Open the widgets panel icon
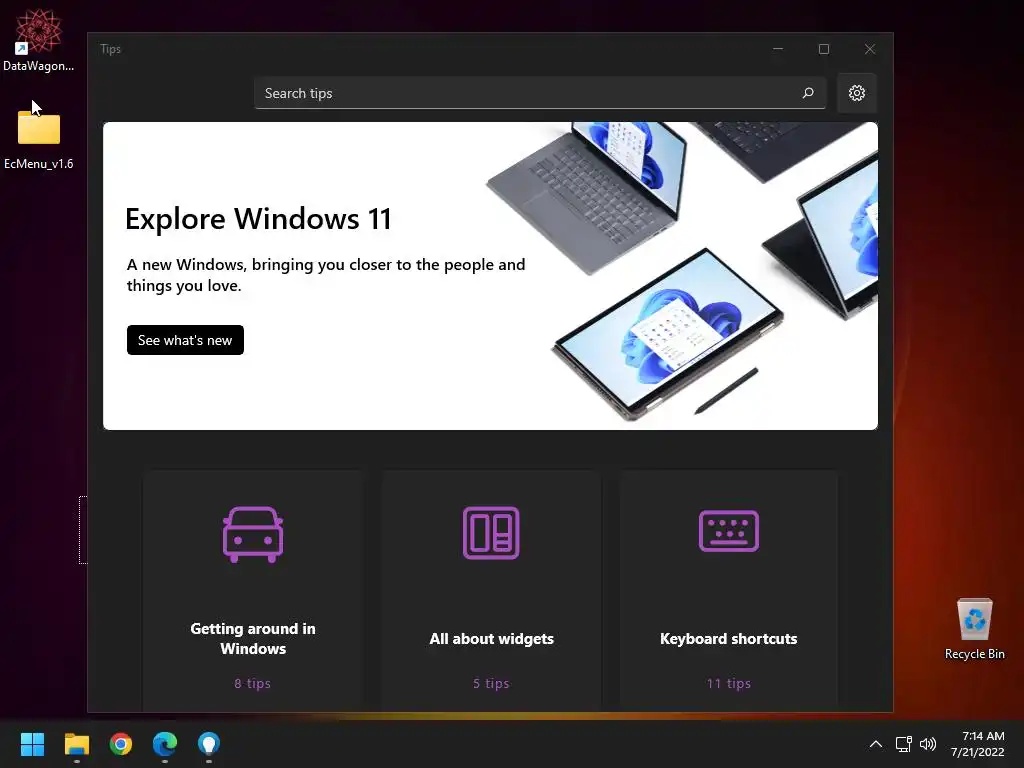 coord(491,532)
